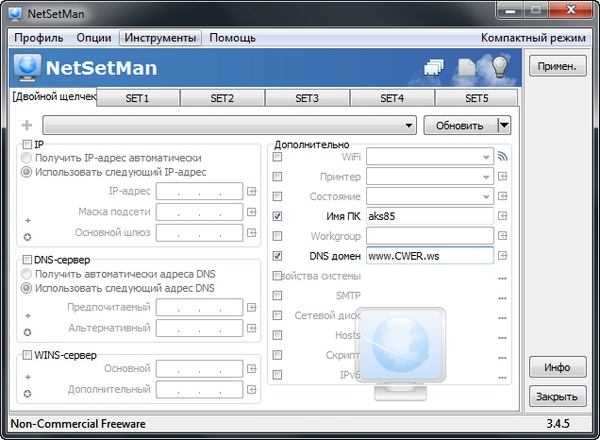Click the stacked profiles icon in the header

coord(434,69)
